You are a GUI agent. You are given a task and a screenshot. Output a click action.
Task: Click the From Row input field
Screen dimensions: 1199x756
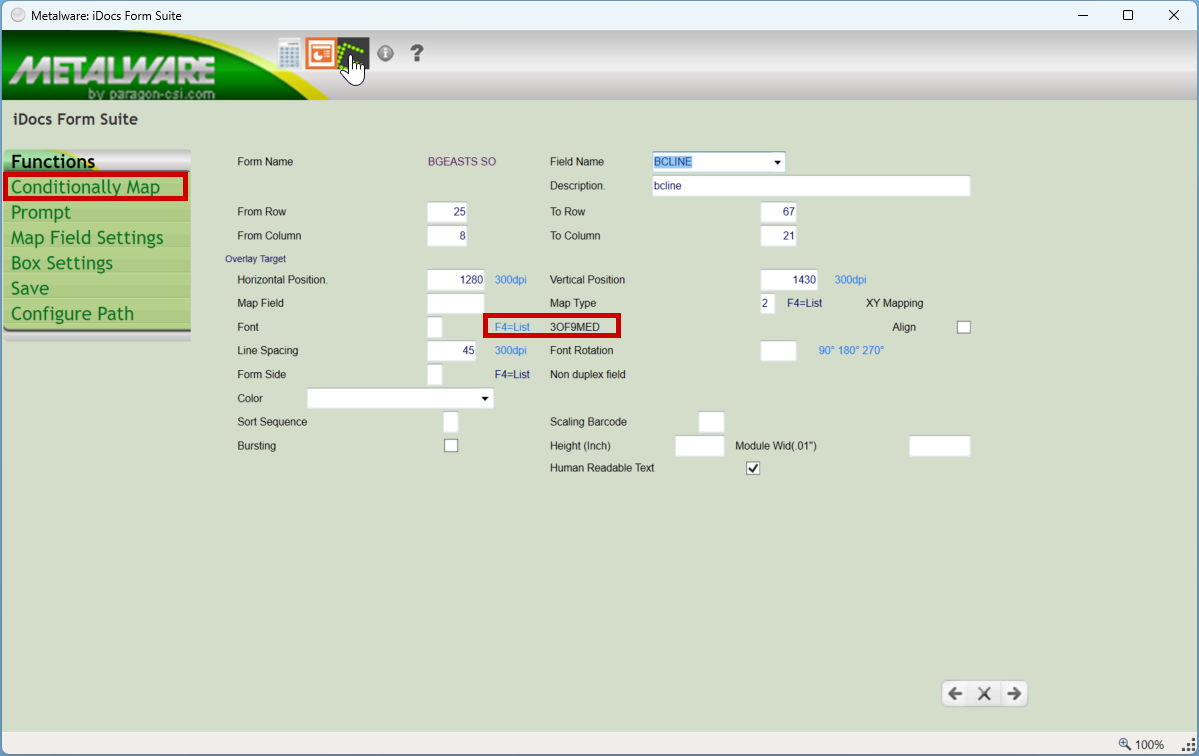click(x=447, y=212)
